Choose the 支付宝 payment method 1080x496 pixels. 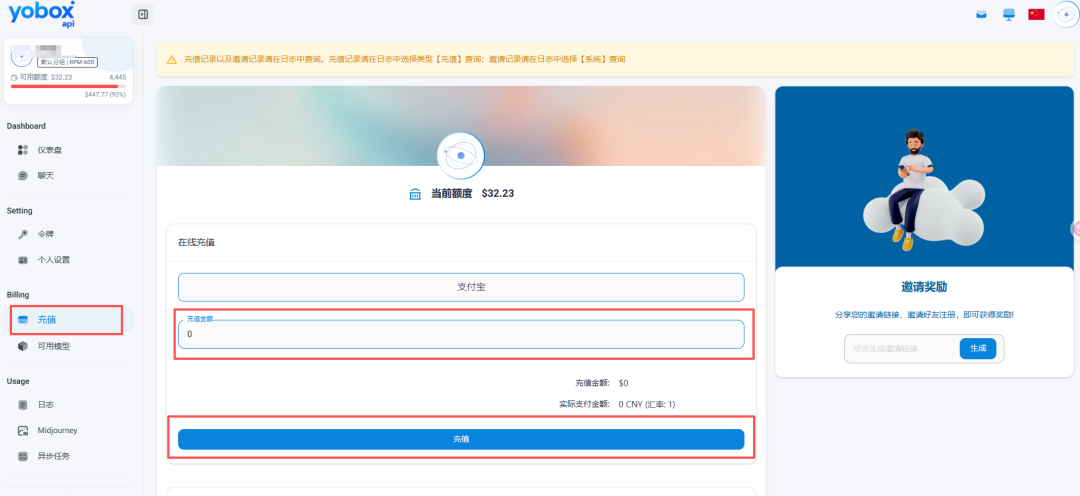coord(461,287)
